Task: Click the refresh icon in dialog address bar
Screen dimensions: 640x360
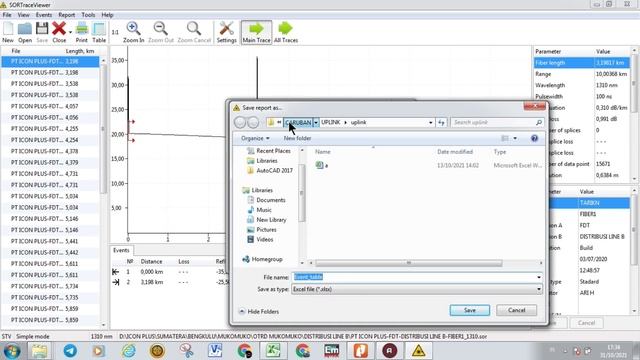Action: pyautogui.click(x=441, y=122)
